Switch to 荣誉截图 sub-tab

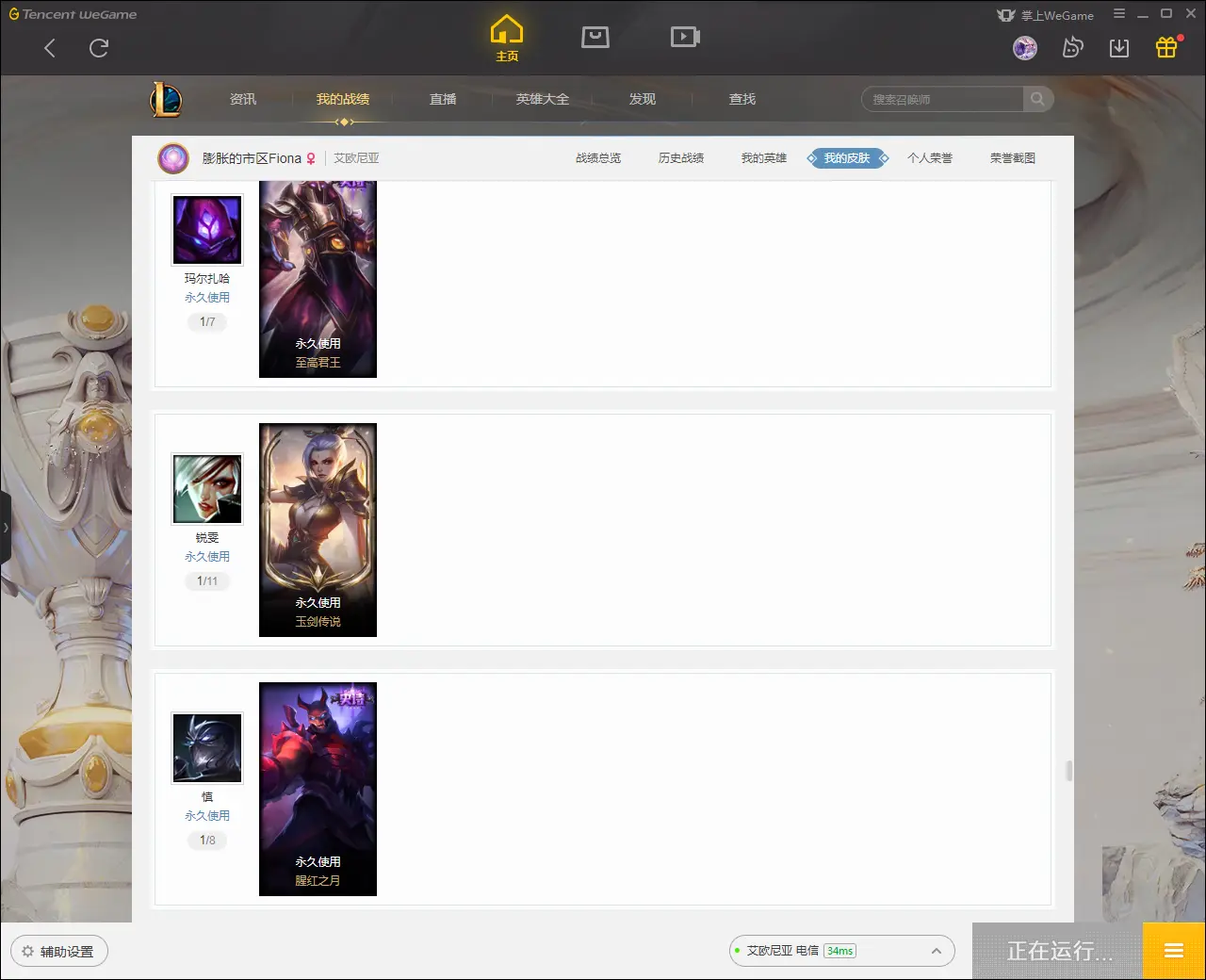point(1013,158)
